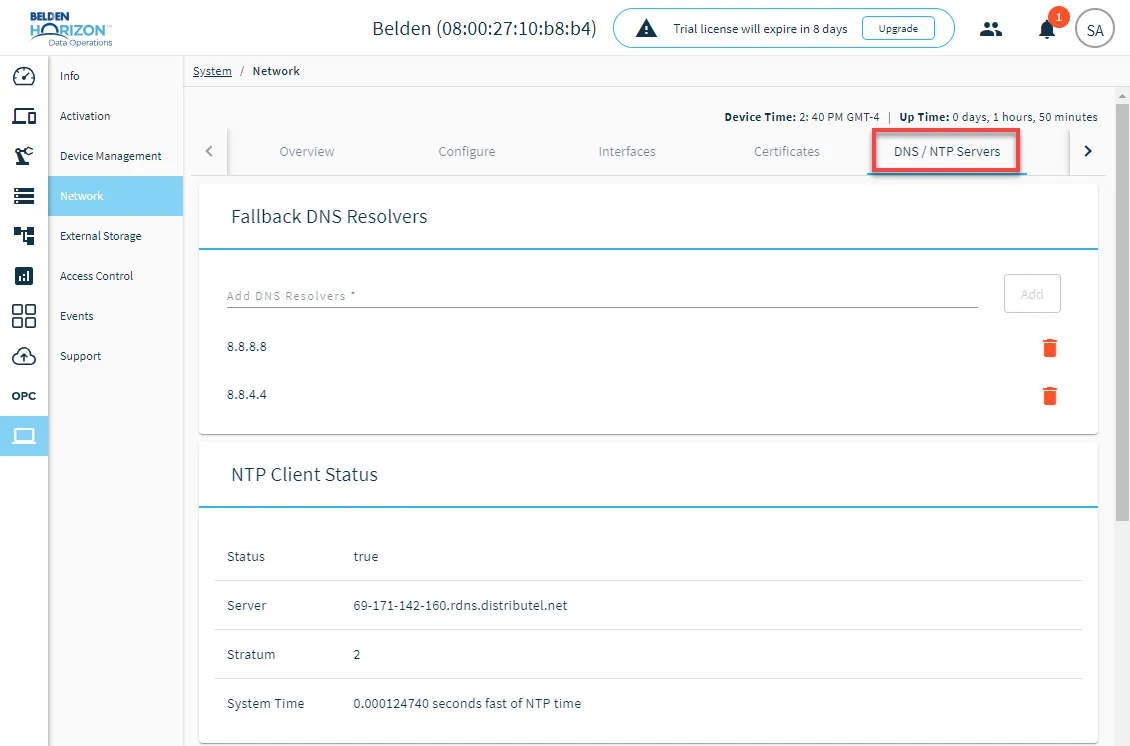The image size is (1130, 746).
Task: Focus the Add DNS Resolvers input field
Action: 602,296
